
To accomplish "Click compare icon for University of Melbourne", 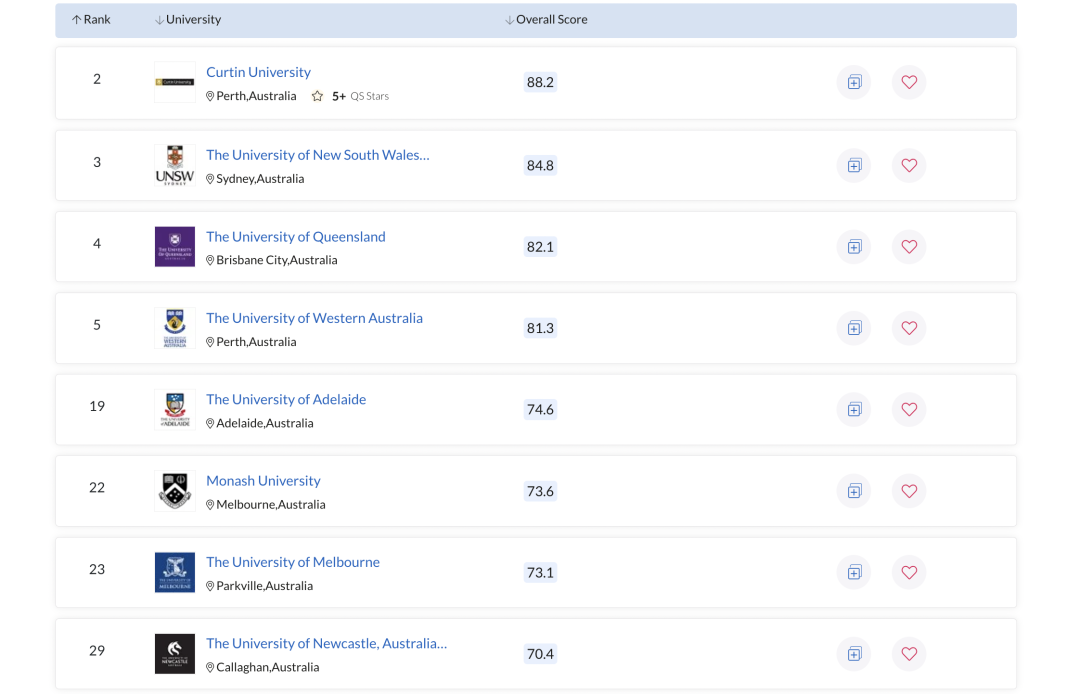I will (x=854, y=572).
